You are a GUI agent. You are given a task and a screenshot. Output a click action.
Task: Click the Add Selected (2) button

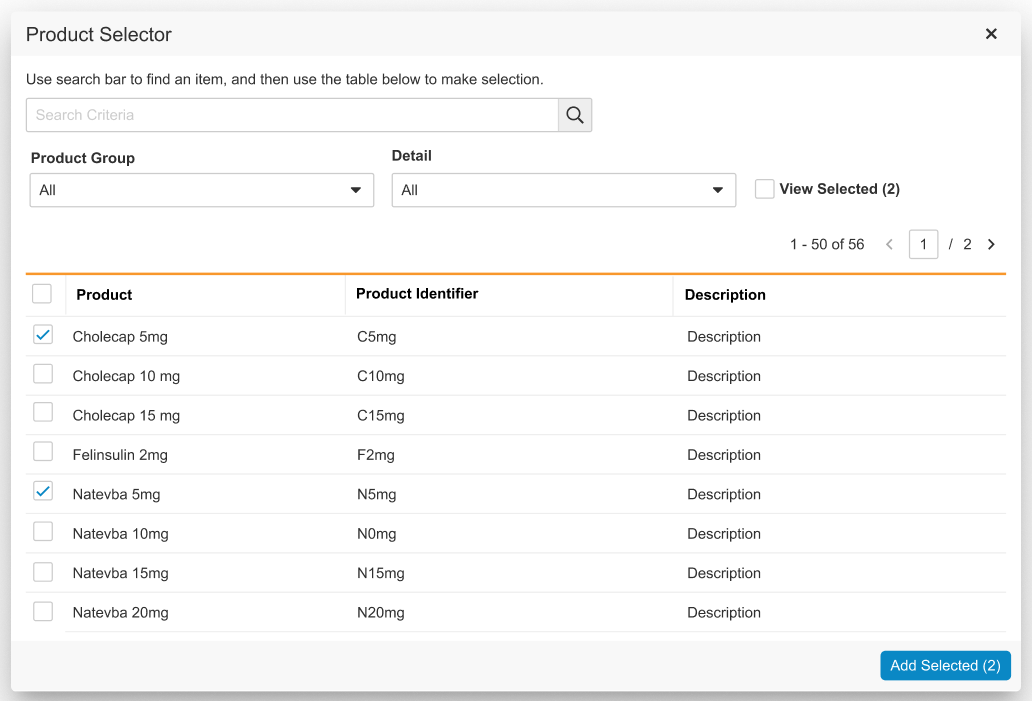point(945,666)
